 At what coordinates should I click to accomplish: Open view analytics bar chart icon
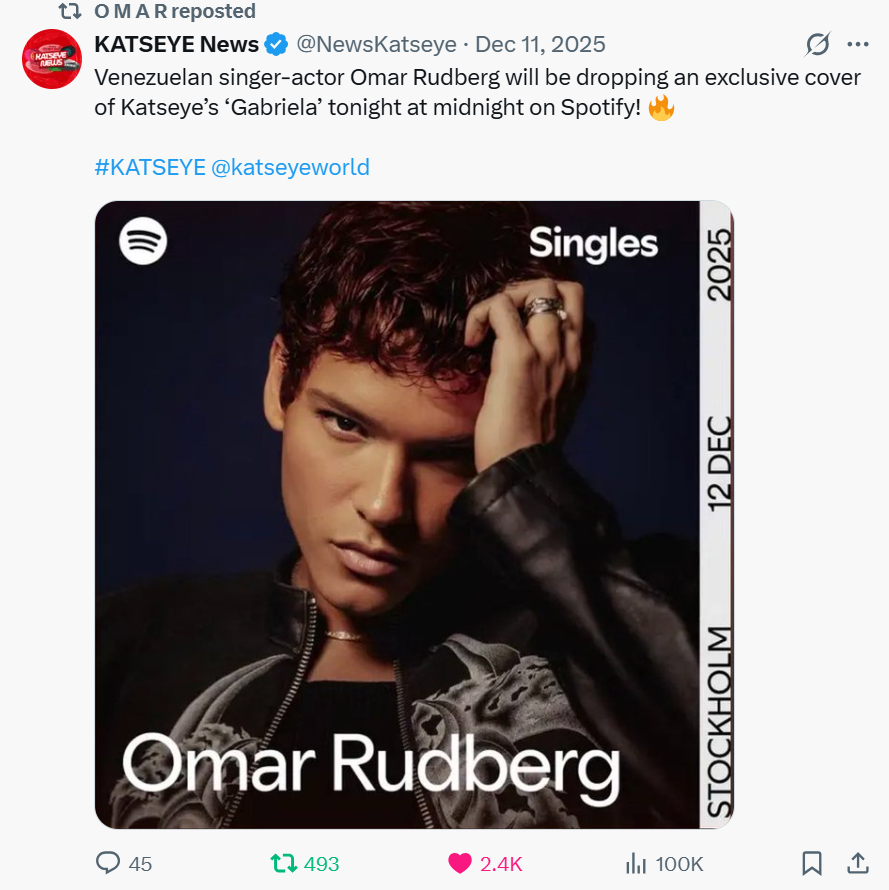(634, 863)
